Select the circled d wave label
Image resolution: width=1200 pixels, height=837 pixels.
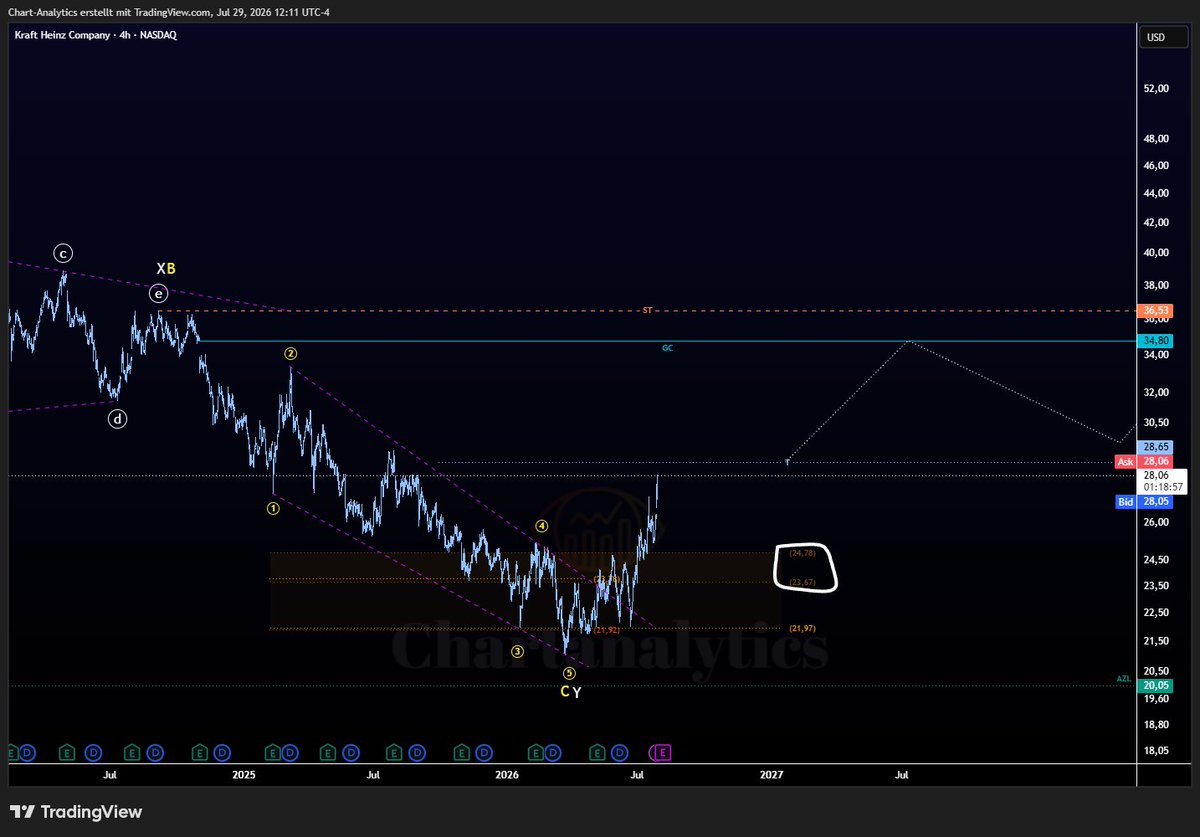click(117, 419)
